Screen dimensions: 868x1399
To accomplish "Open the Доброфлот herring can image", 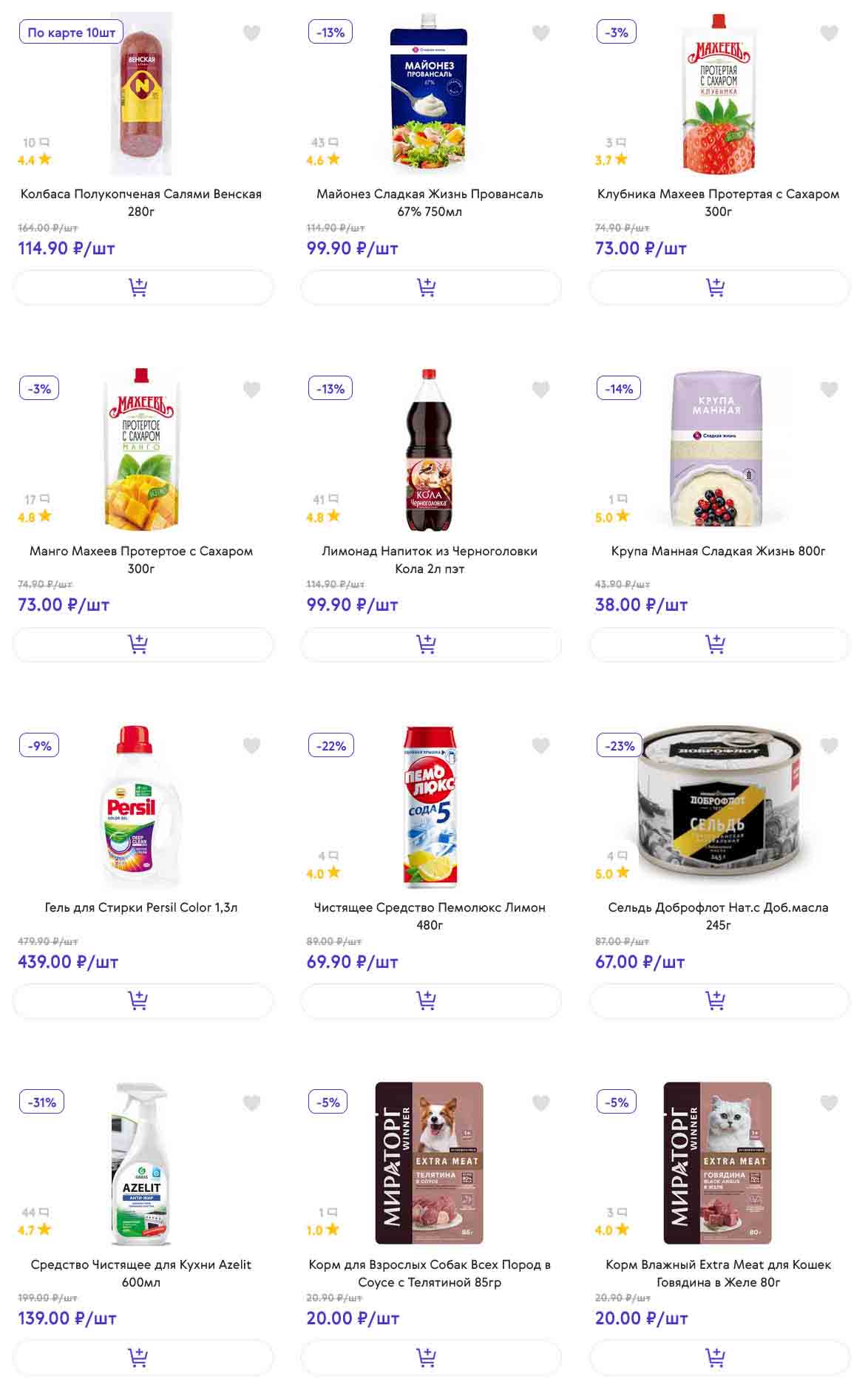I will coord(711,806).
